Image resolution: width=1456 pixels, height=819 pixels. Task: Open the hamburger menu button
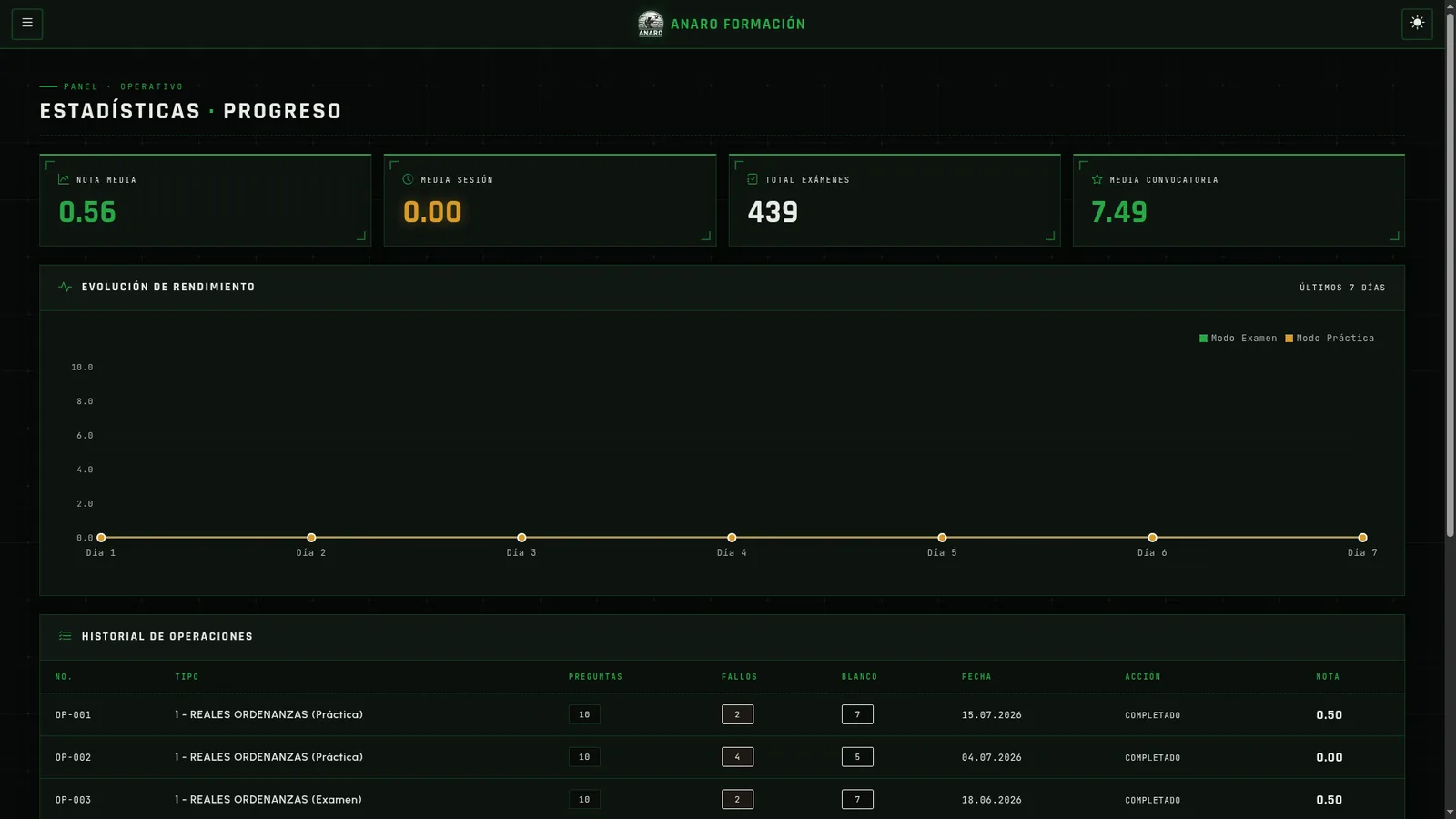click(27, 23)
